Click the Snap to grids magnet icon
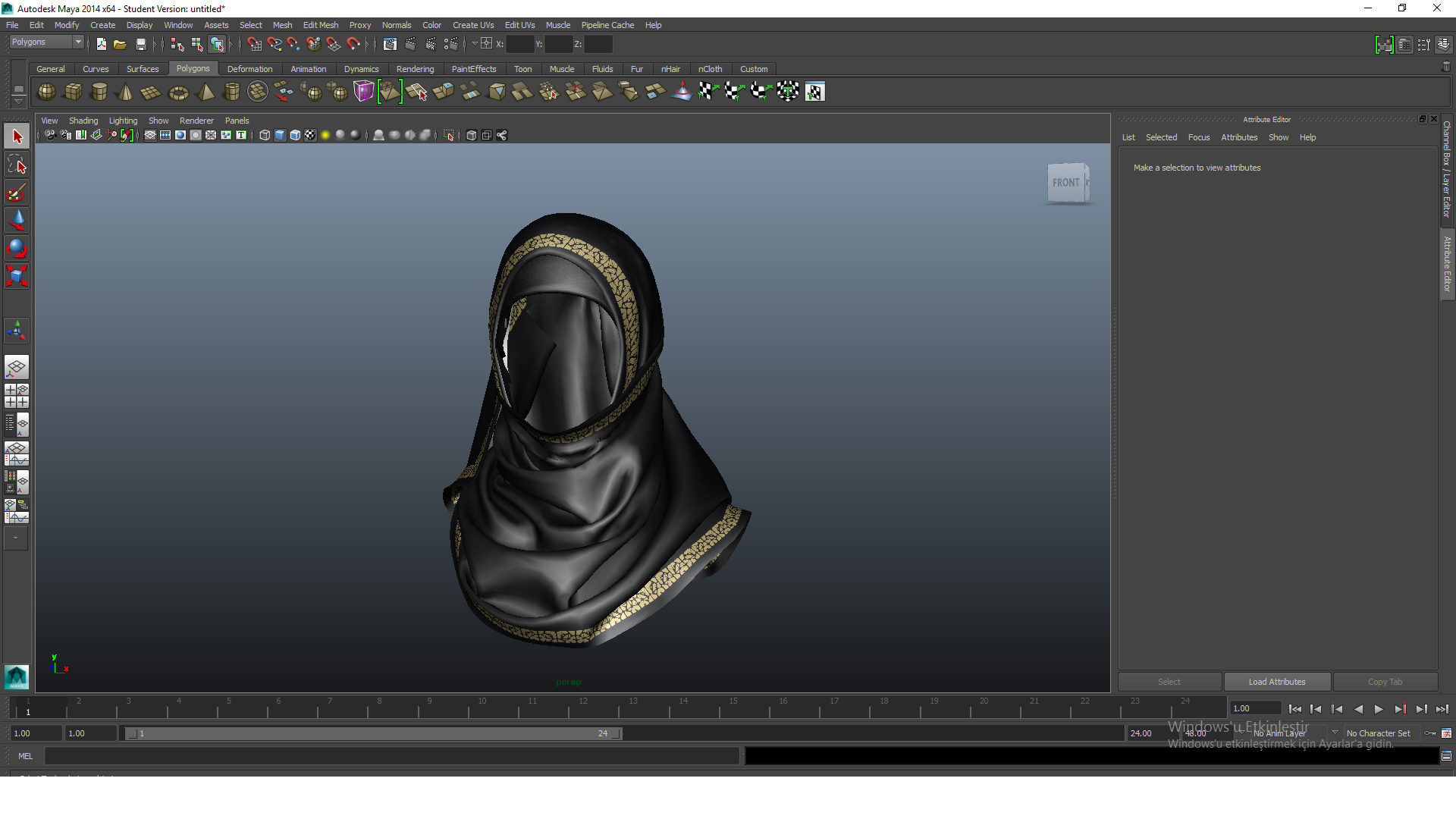Screen dimensions: 1456x819 (x=254, y=44)
